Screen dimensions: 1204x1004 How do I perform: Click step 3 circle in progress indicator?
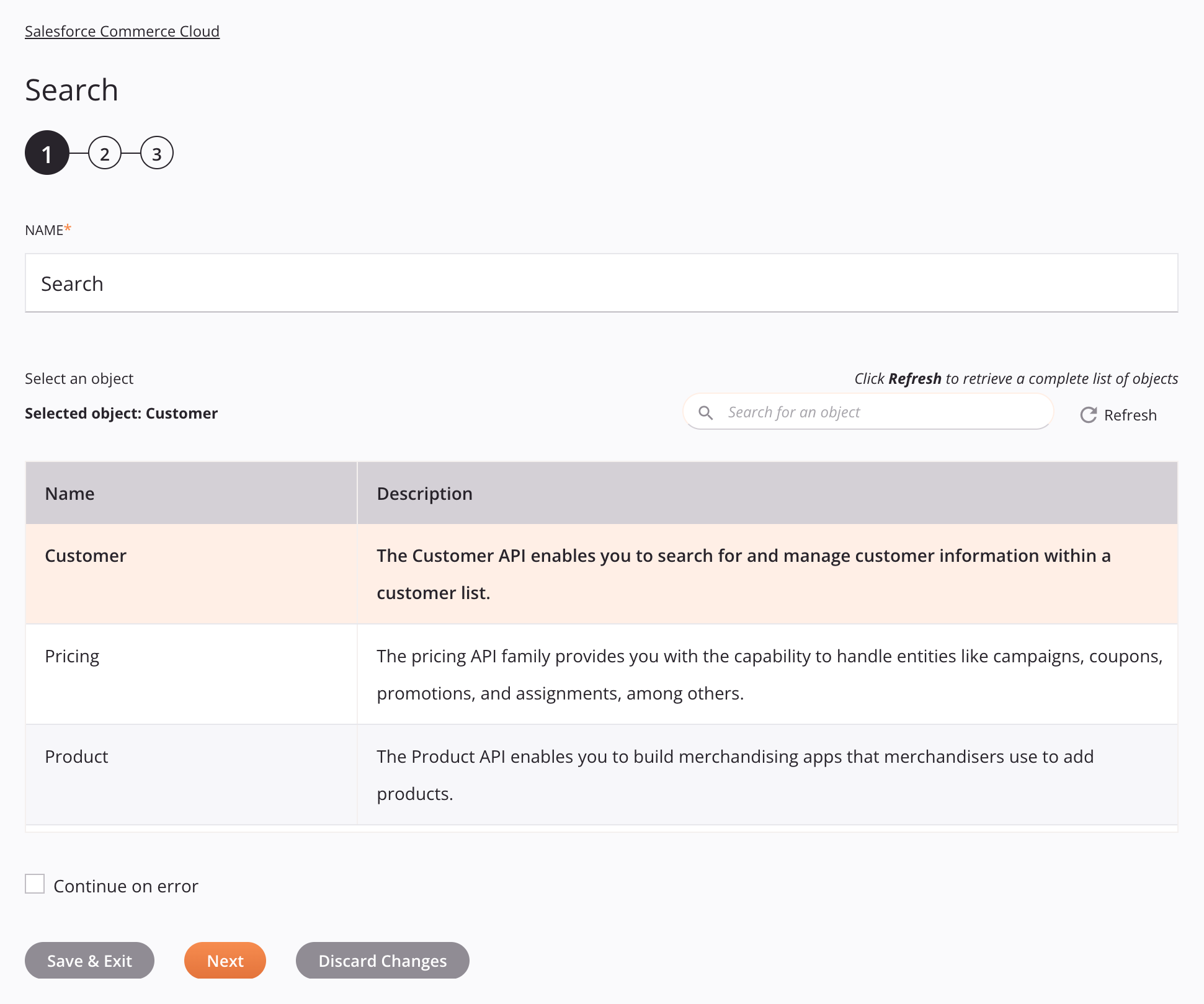[157, 154]
